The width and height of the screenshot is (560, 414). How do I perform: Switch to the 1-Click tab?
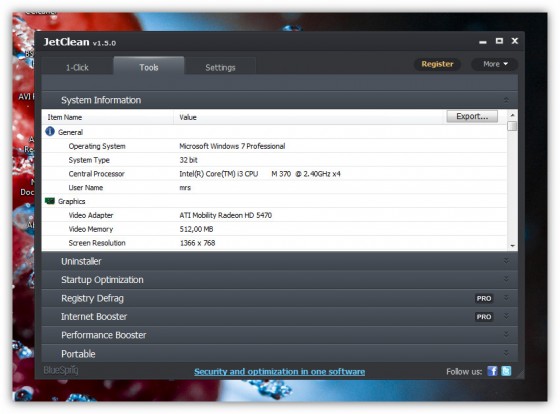tap(77, 67)
